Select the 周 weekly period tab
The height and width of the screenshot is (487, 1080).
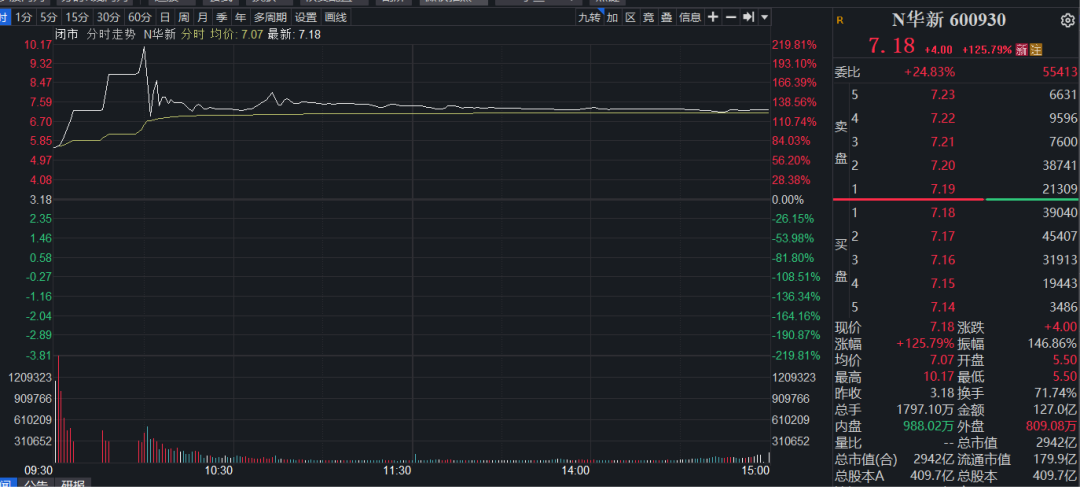pos(183,17)
